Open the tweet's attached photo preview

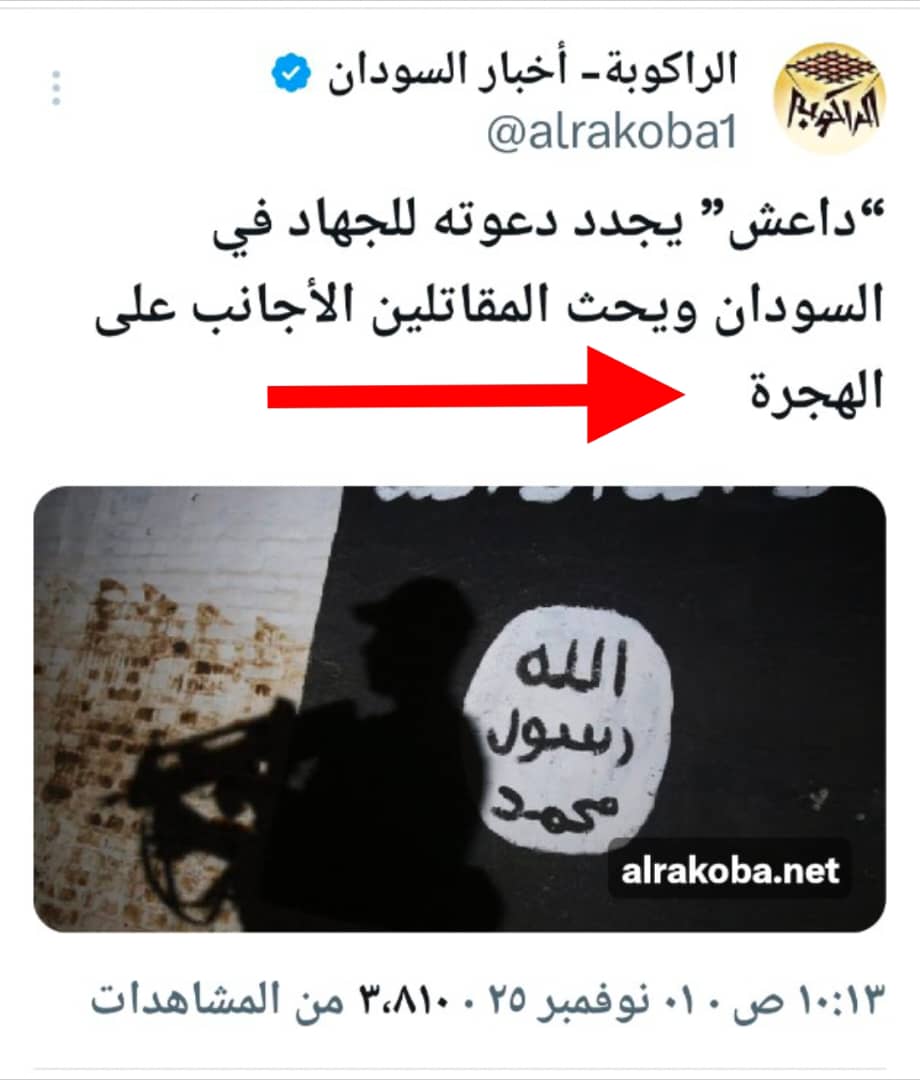459,709
